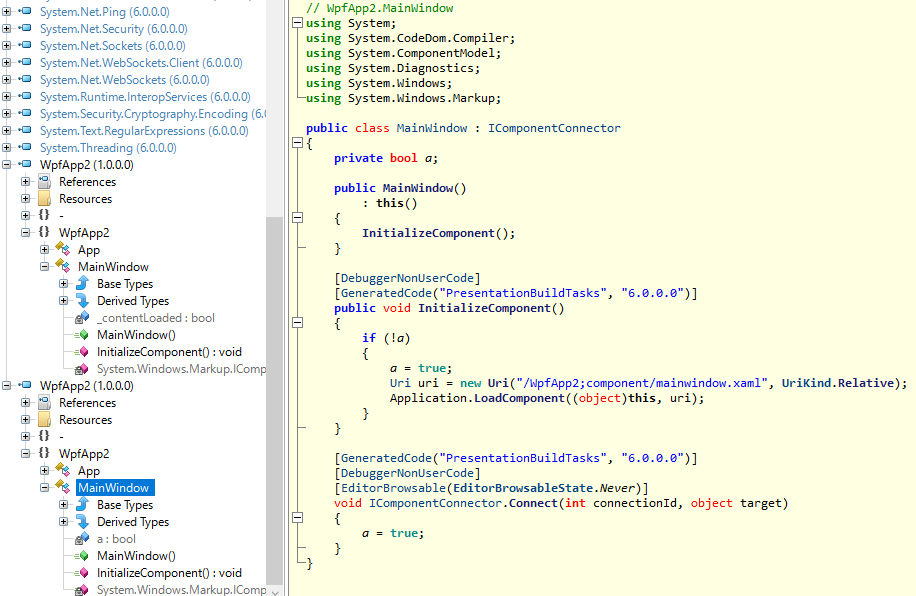Expand the System.Net.WebSockets.Client assembly node
The width and height of the screenshot is (916, 596).
[6, 63]
